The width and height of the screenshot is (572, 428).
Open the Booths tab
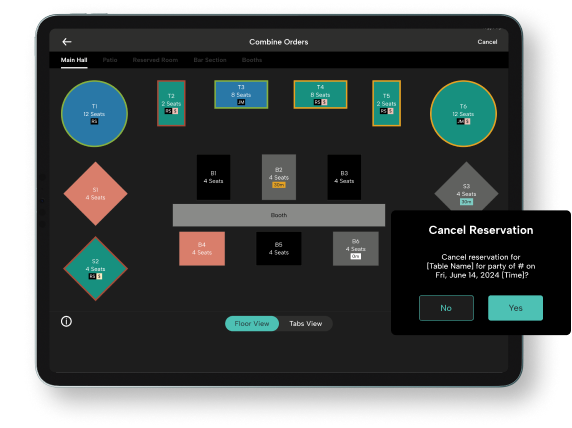point(252,60)
